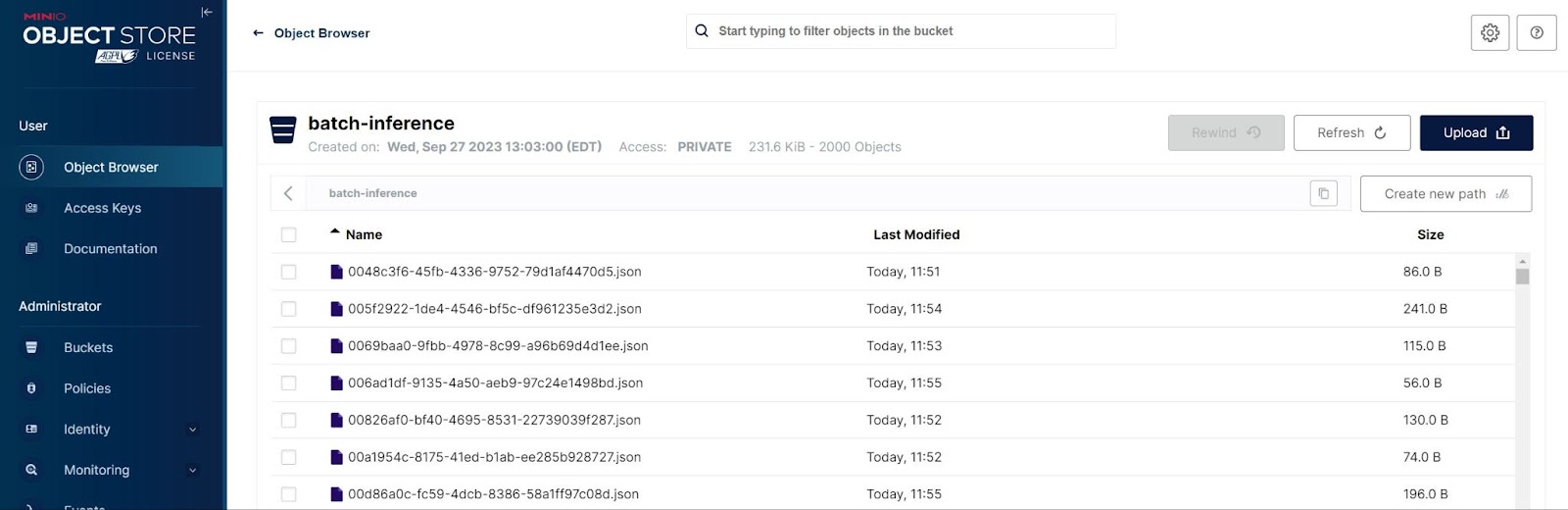Screen dimensions: 1568x510
Task: Copy the path with the copy icon
Action: [1323, 193]
